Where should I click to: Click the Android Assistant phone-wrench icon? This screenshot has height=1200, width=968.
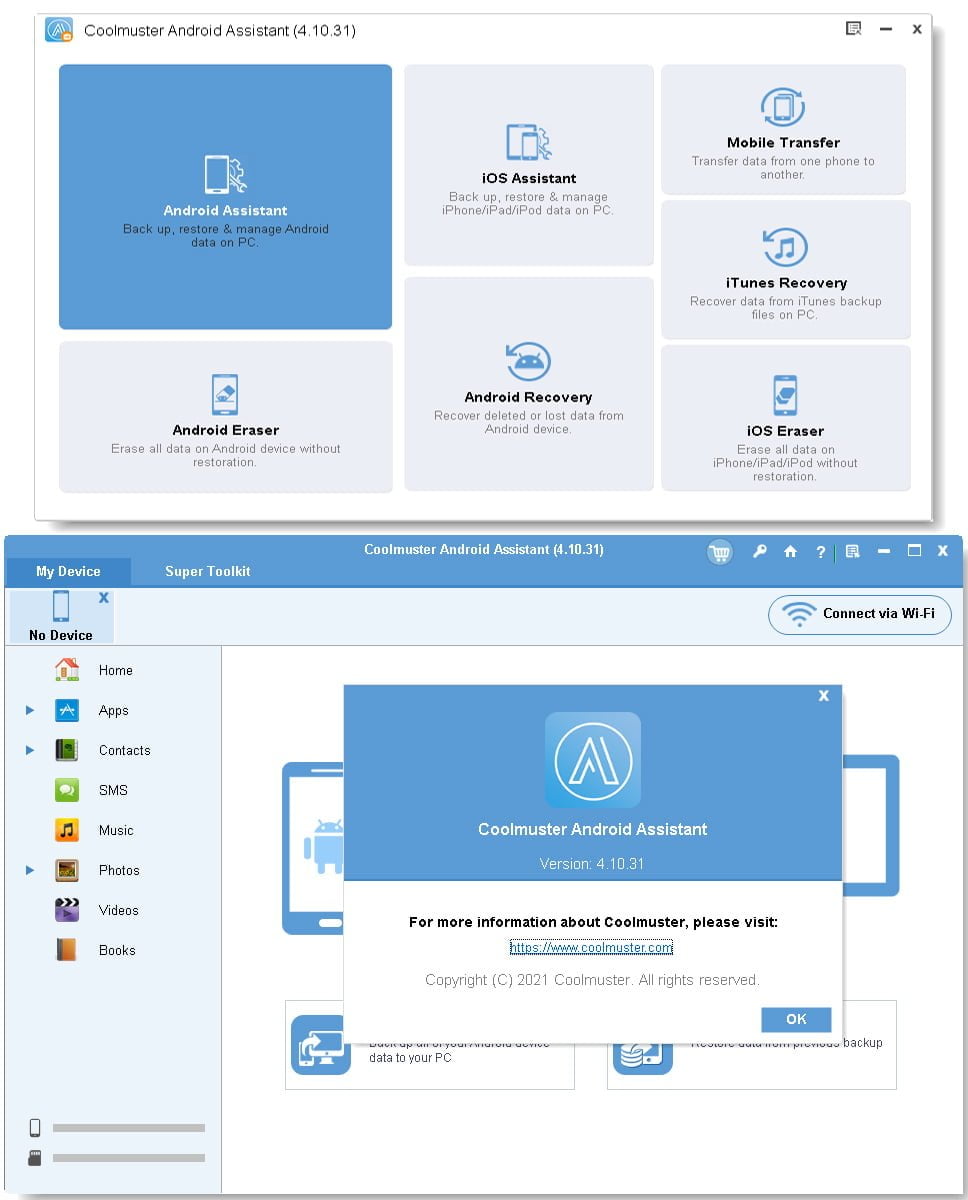(x=225, y=175)
